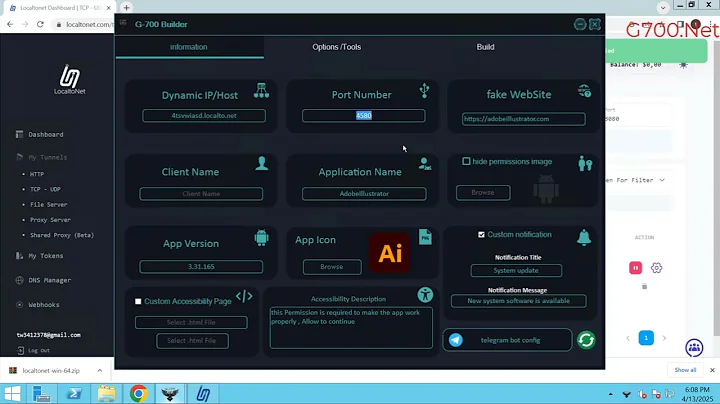Click the Android icon beside App Version
The width and height of the screenshot is (720, 404).
(261, 238)
